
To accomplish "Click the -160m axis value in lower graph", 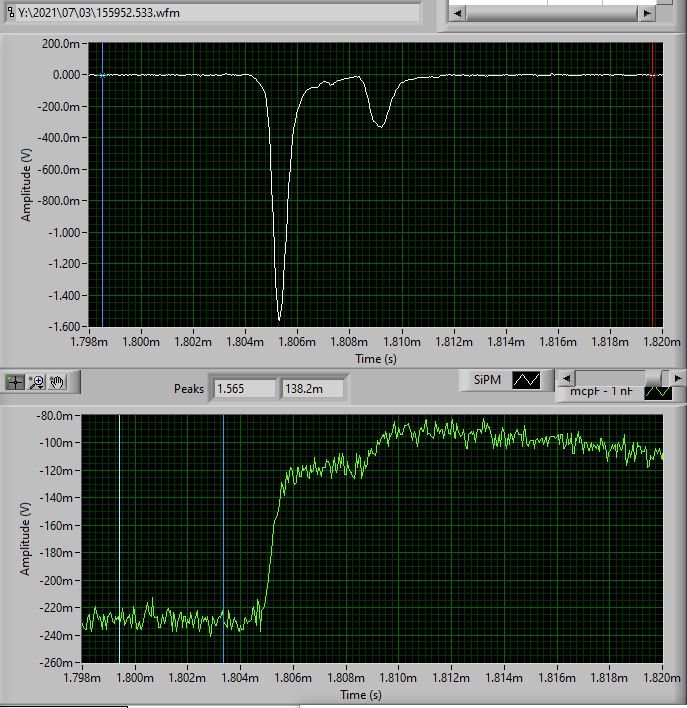I will (56, 526).
